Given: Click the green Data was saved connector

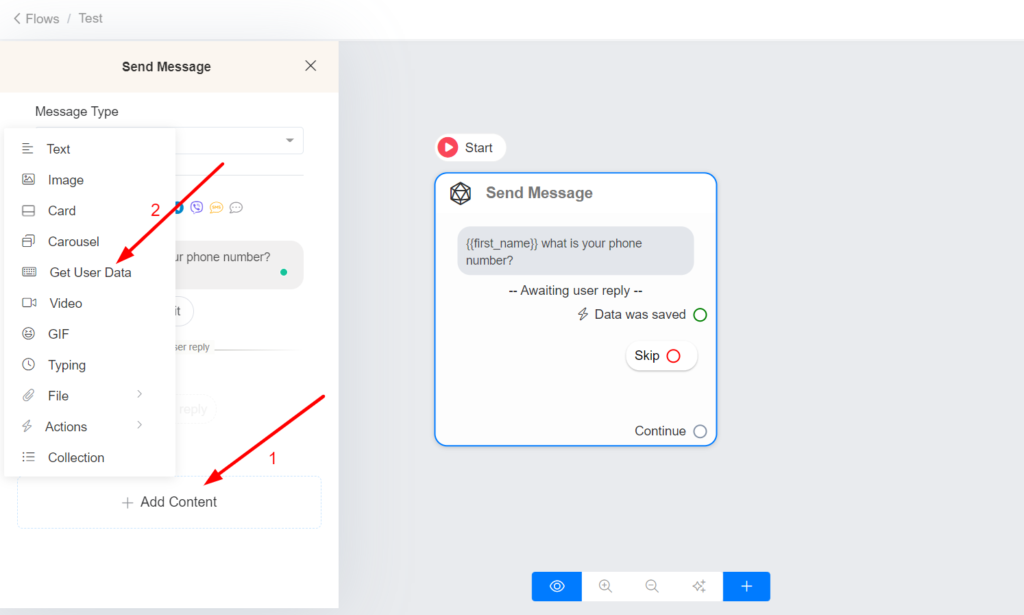Looking at the screenshot, I should click(700, 315).
